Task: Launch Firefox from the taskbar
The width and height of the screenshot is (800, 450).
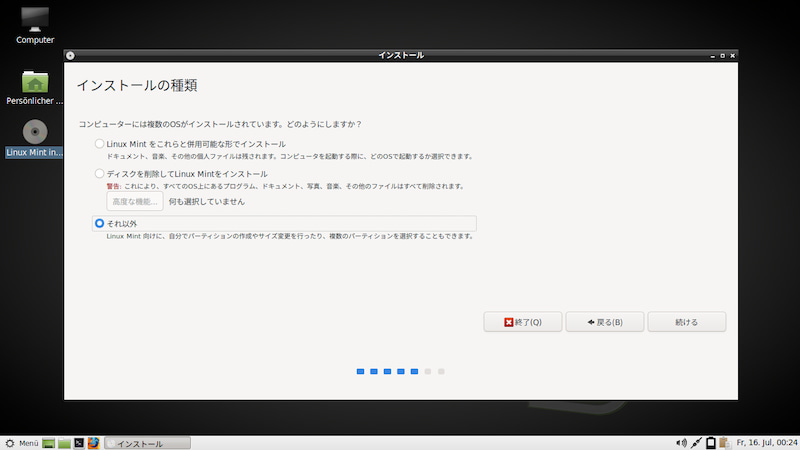Action: (x=93, y=443)
